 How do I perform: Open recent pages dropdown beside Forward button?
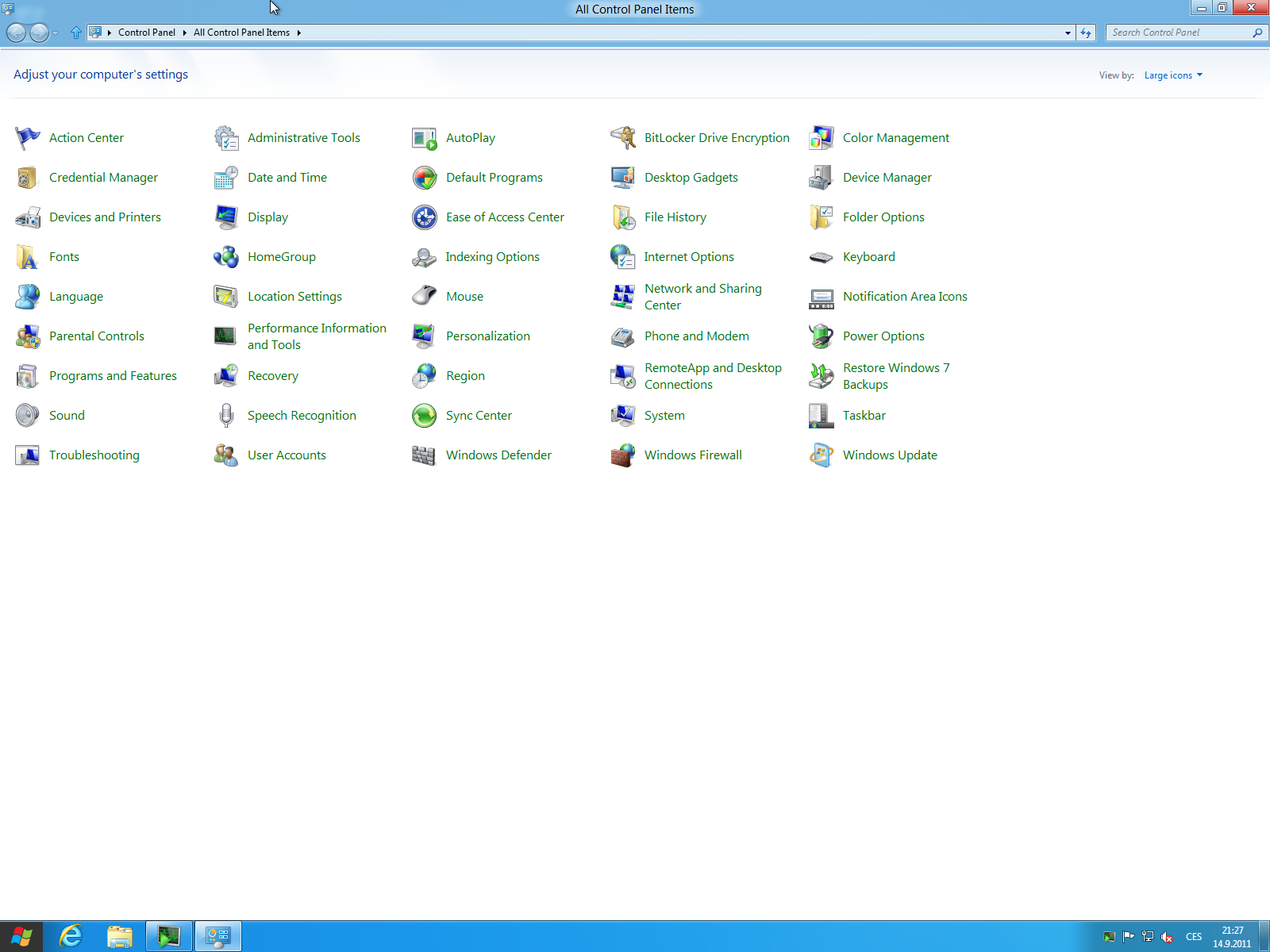tap(55, 33)
